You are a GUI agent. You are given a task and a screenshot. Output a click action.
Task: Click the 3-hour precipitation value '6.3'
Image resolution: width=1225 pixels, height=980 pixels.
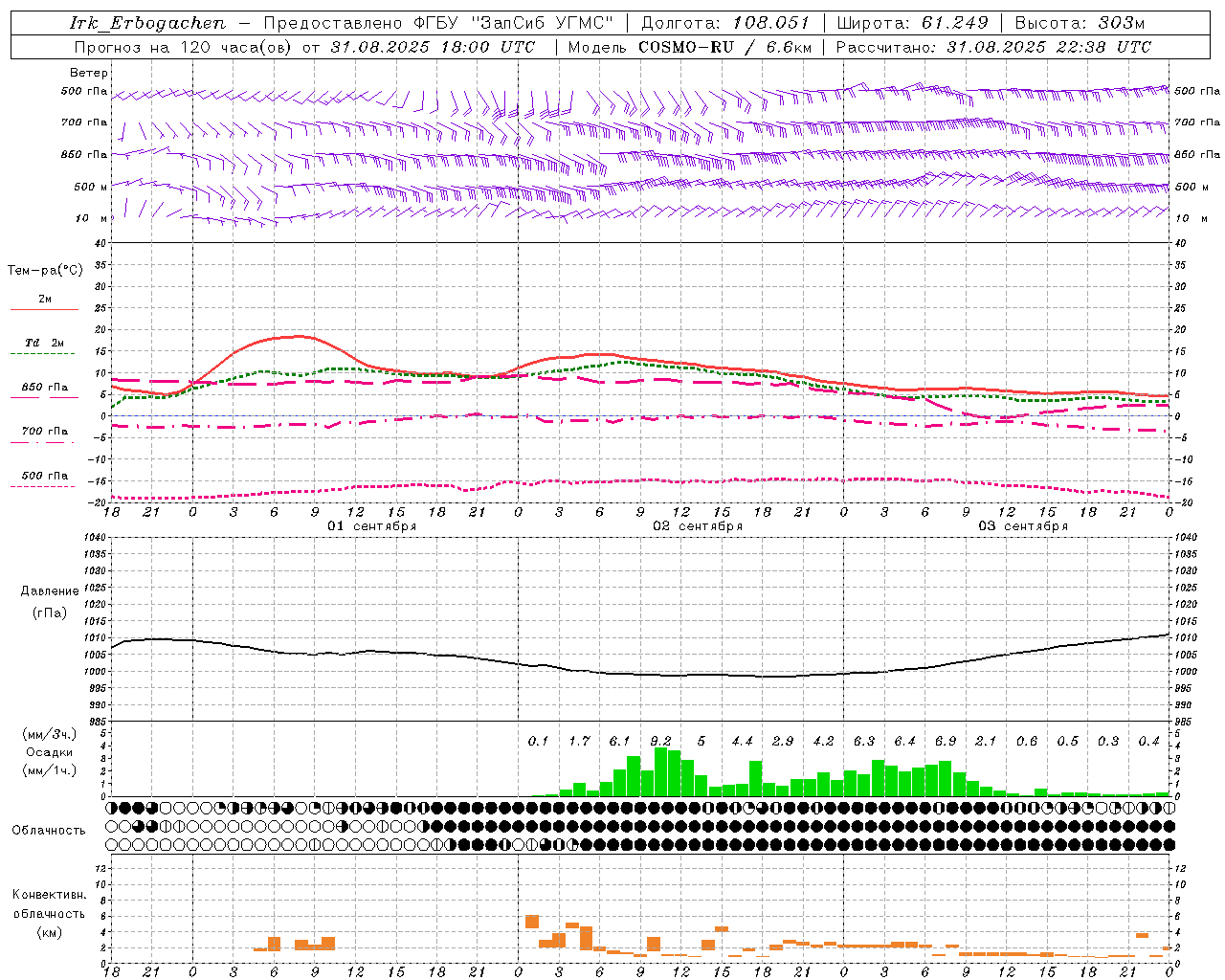coord(864,741)
